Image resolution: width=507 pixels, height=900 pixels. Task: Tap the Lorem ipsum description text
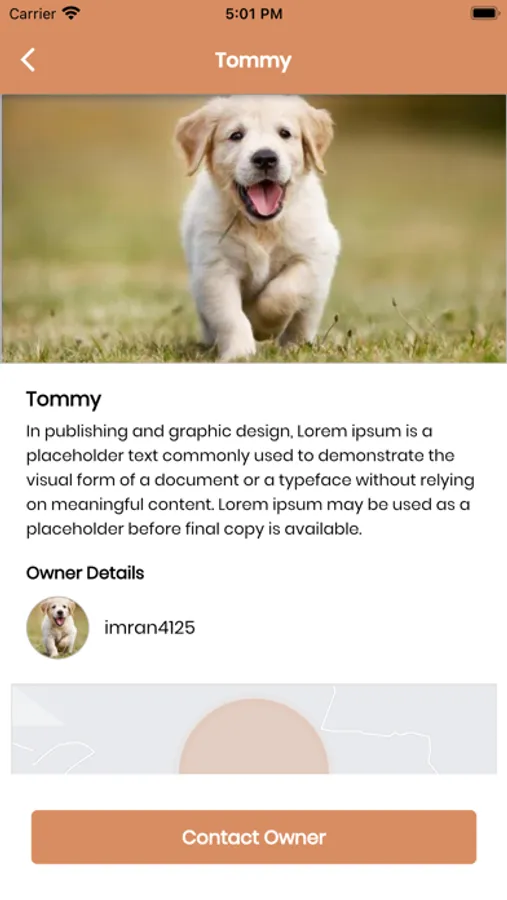click(x=250, y=480)
